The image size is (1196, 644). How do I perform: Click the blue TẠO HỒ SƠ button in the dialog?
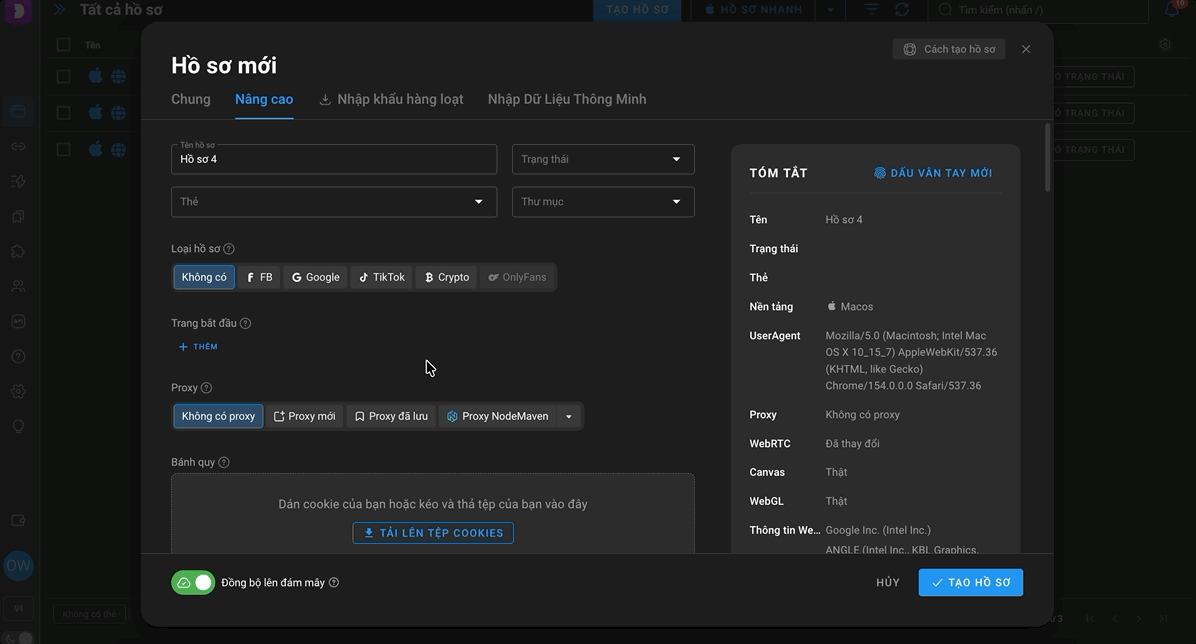971,582
